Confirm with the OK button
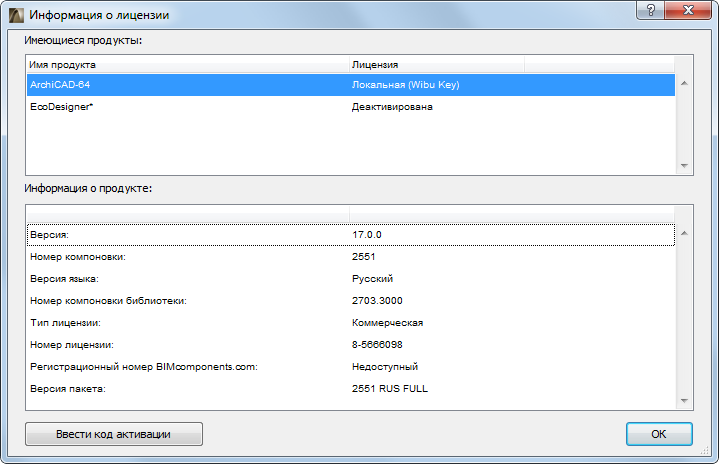This screenshot has width=719, height=464. coord(659,434)
